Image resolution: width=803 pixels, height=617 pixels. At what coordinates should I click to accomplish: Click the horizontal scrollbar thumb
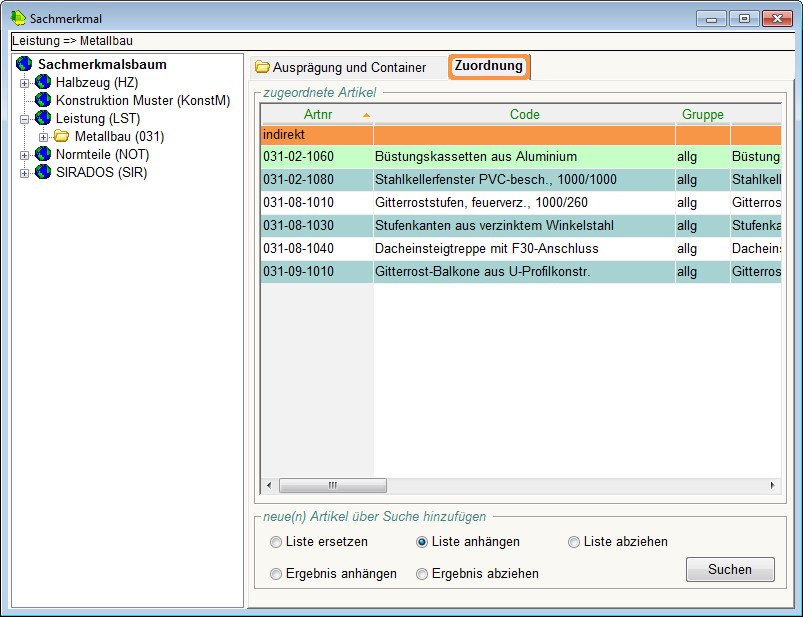pyautogui.click(x=333, y=485)
